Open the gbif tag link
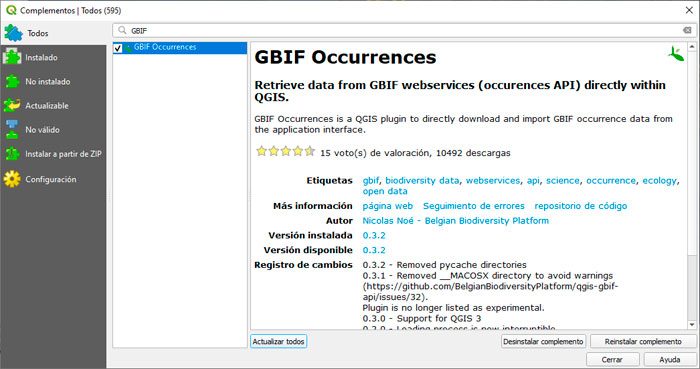700x369 pixels. point(371,181)
